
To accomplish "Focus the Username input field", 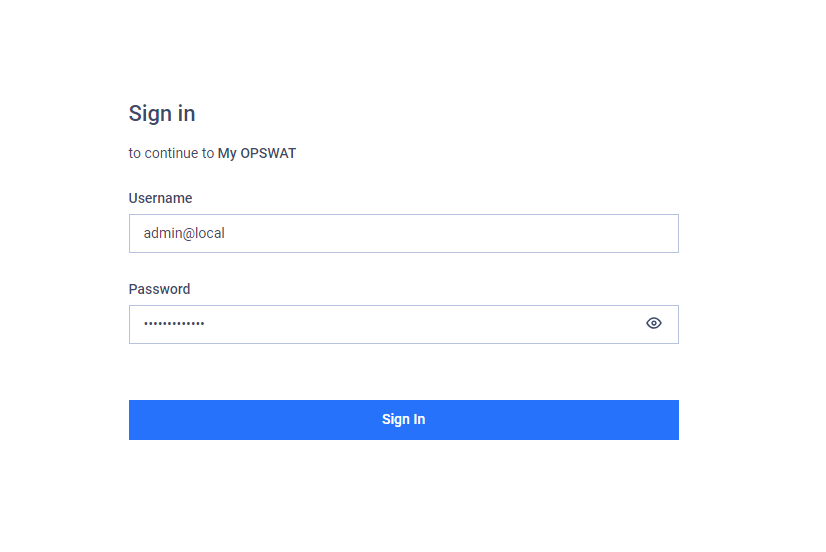I will pyautogui.click(x=404, y=233).
